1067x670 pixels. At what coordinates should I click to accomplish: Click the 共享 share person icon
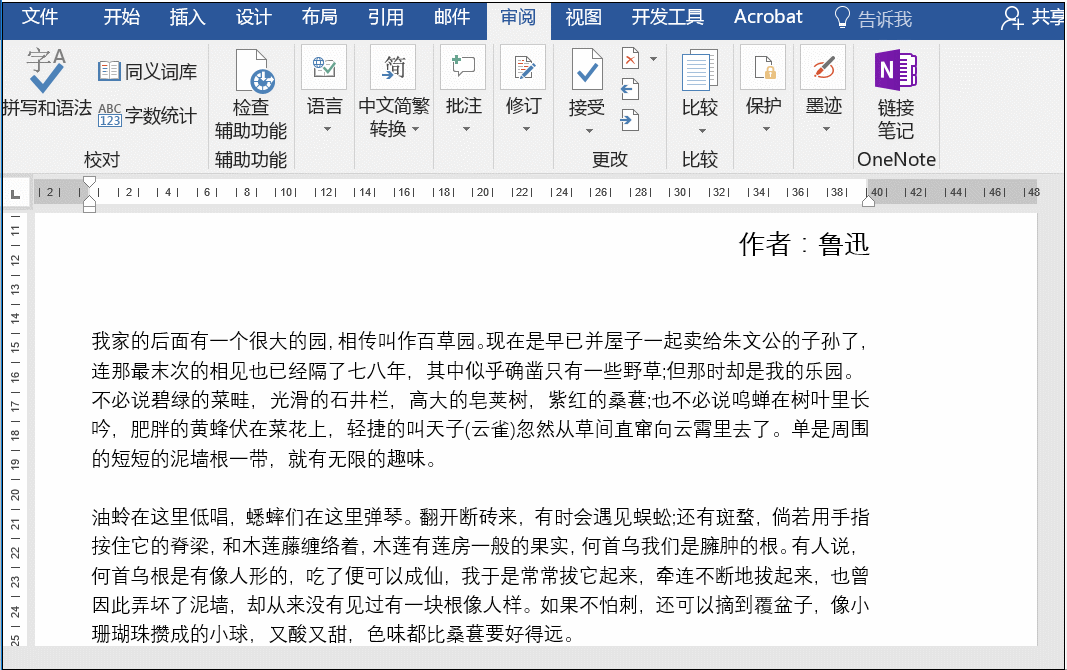click(x=1012, y=18)
